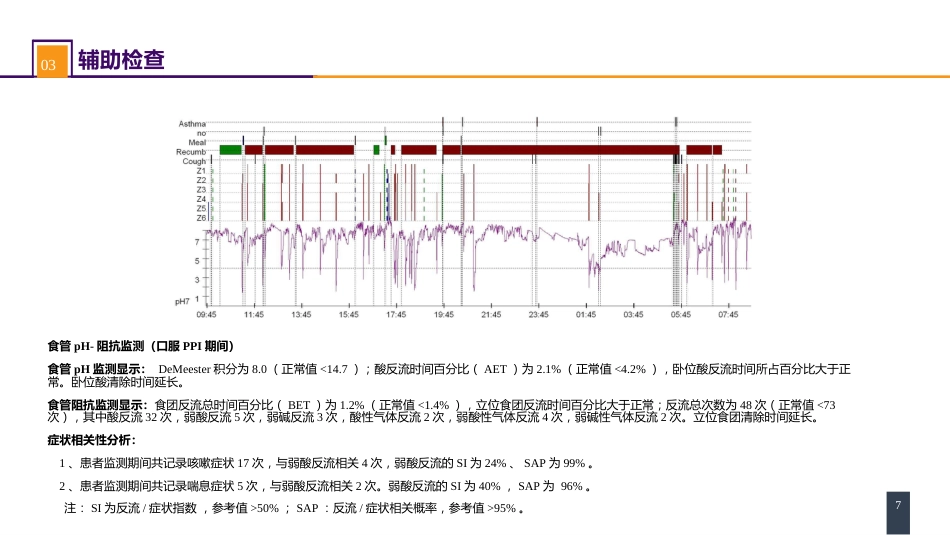Click the 01:45 time axis label
The width and height of the screenshot is (950, 535).
coord(586,314)
